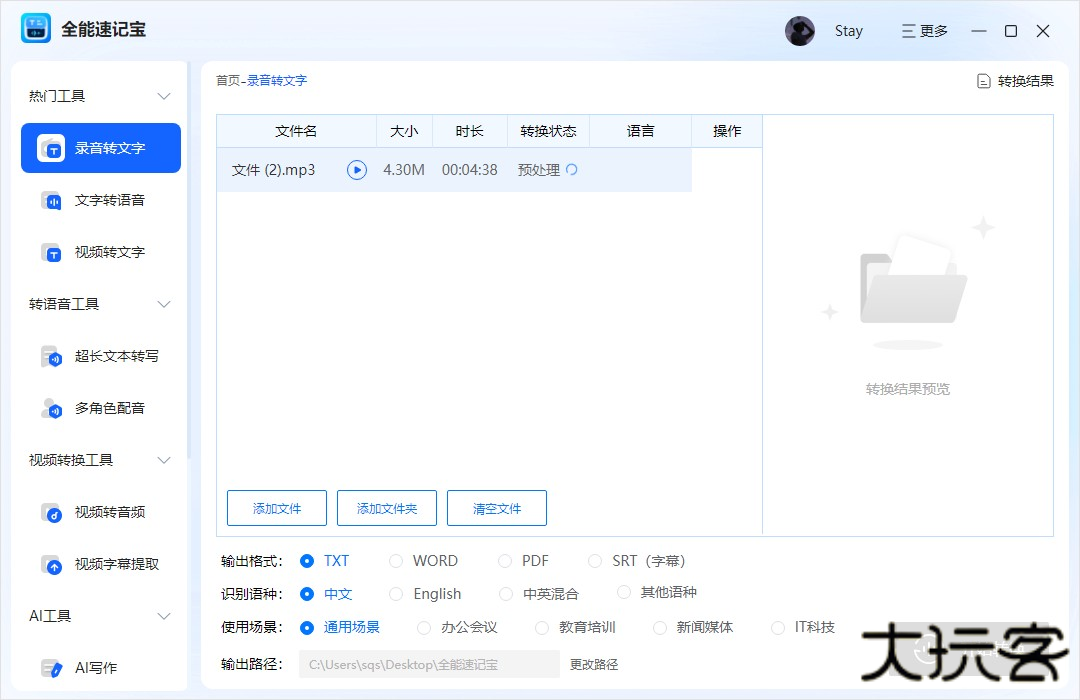This screenshot has width=1080, height=700.
Task: Click the 添加文件 button
Action: pyautogui.click(x=276, y=507)
